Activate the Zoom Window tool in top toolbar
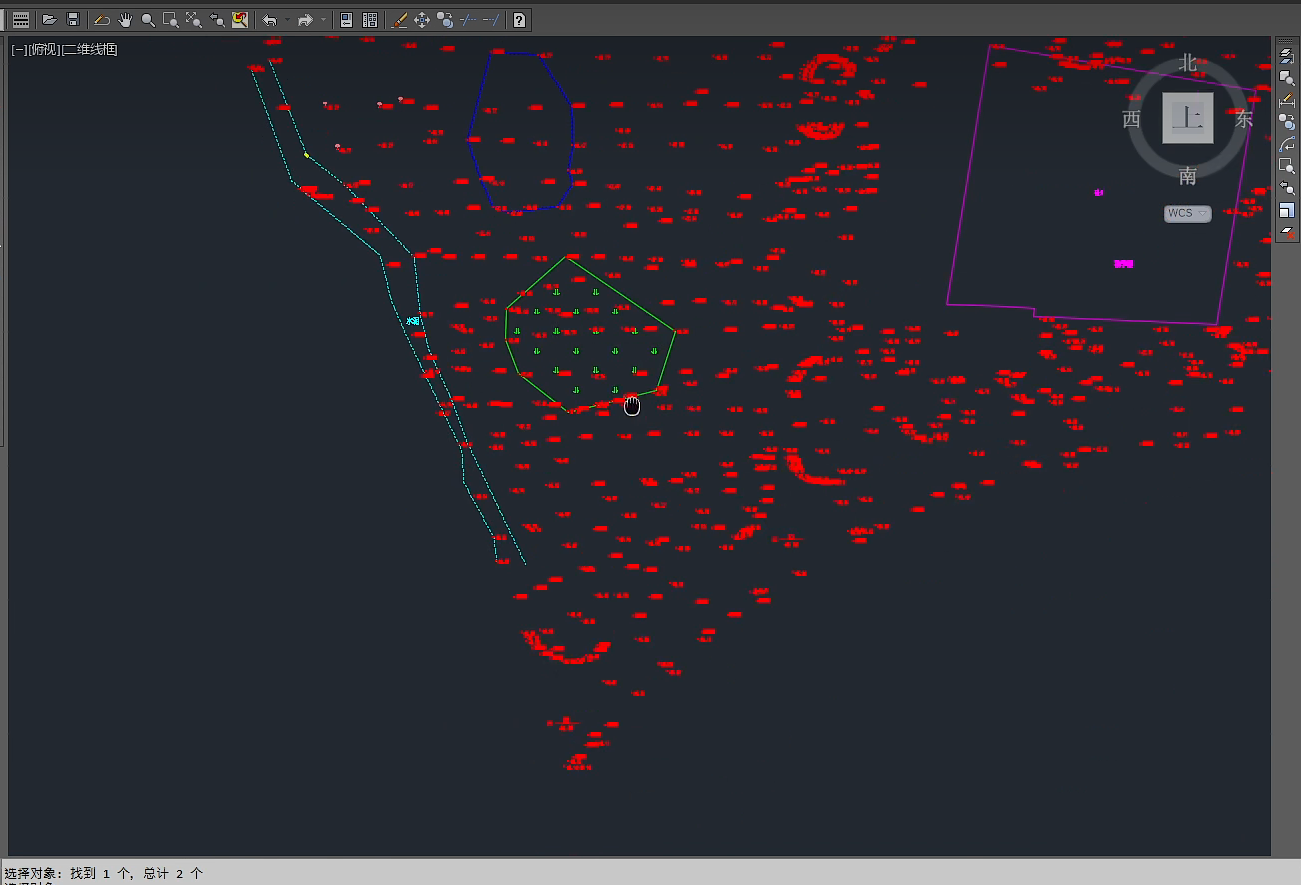Screen dimensions: 1301x885 (170, 20)
